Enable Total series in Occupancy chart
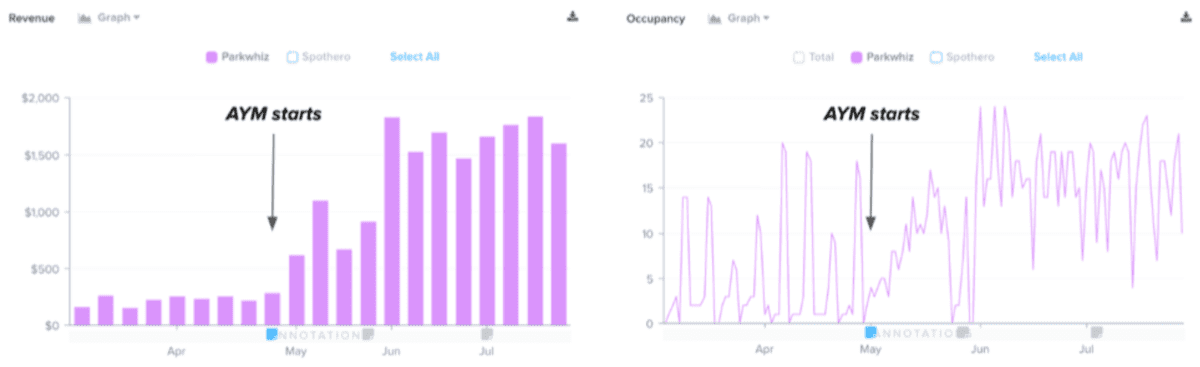 point(813,57)
